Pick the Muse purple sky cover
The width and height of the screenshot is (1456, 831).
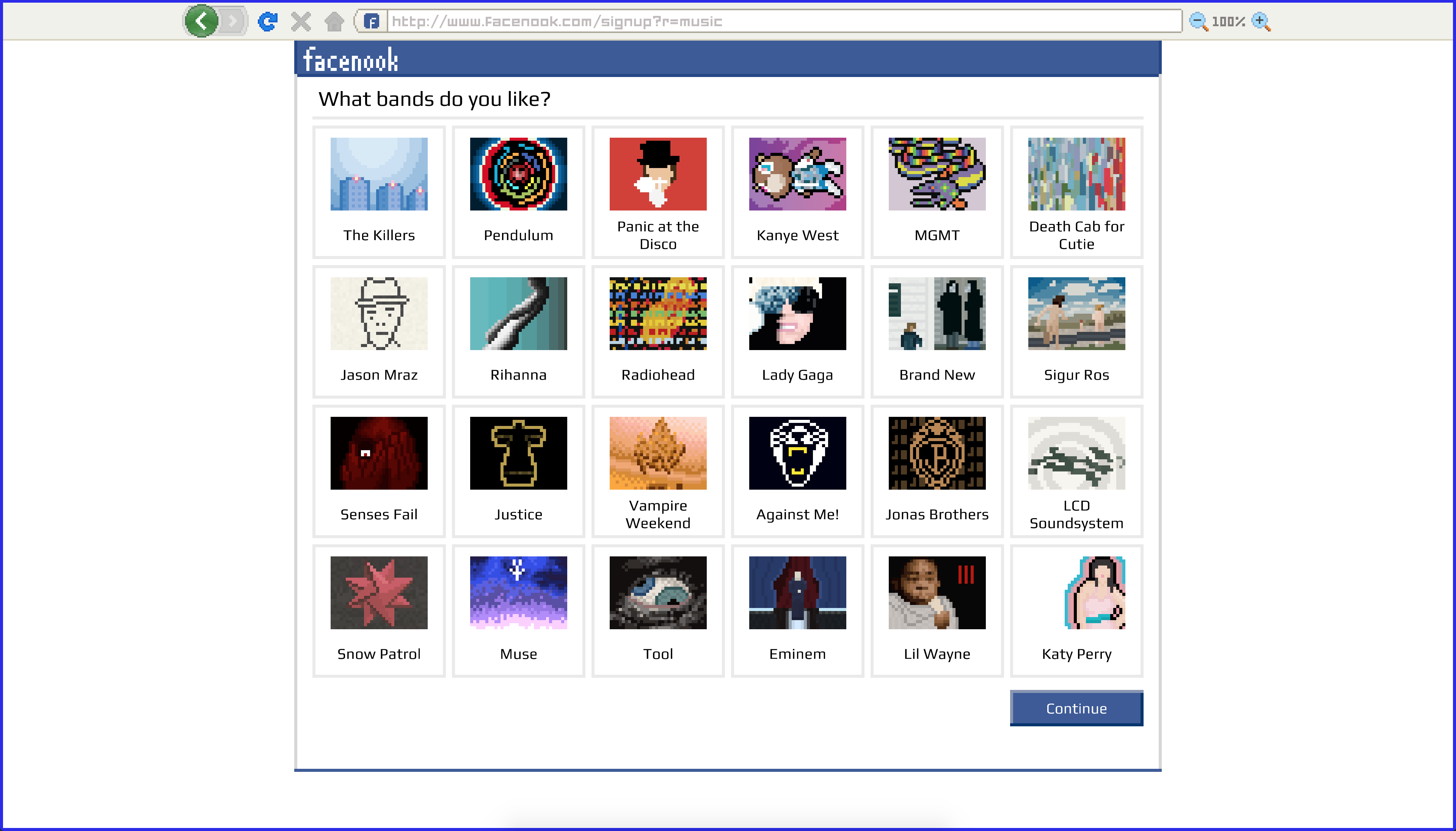[x=519, y=592]
